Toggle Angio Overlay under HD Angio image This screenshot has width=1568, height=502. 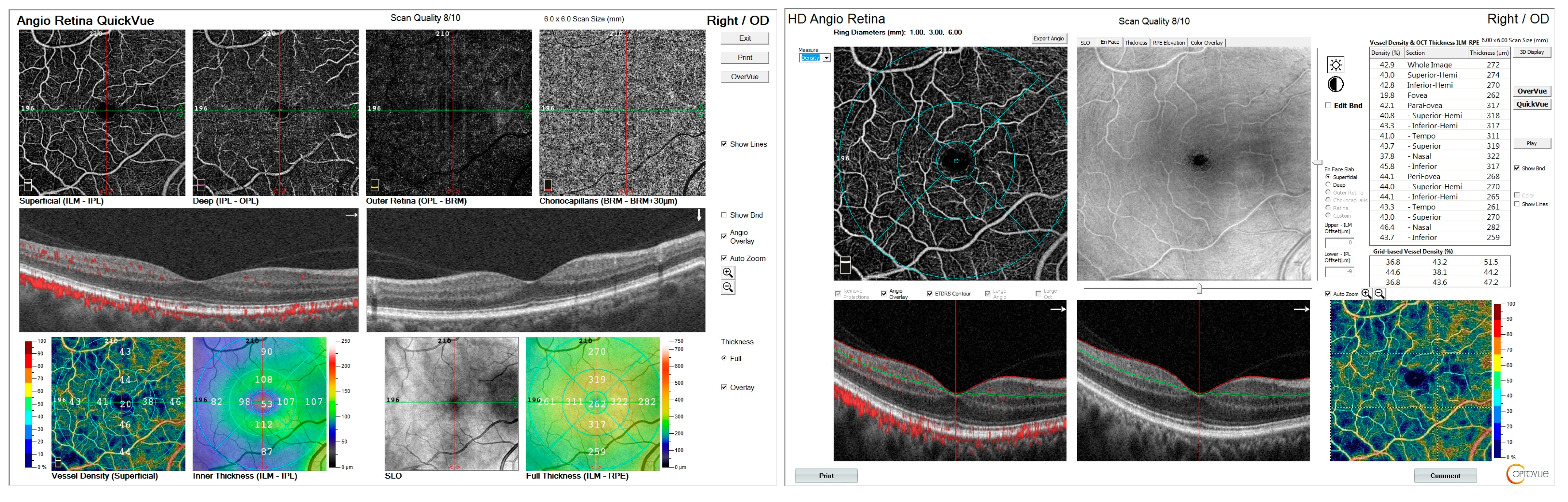[884, 294]
